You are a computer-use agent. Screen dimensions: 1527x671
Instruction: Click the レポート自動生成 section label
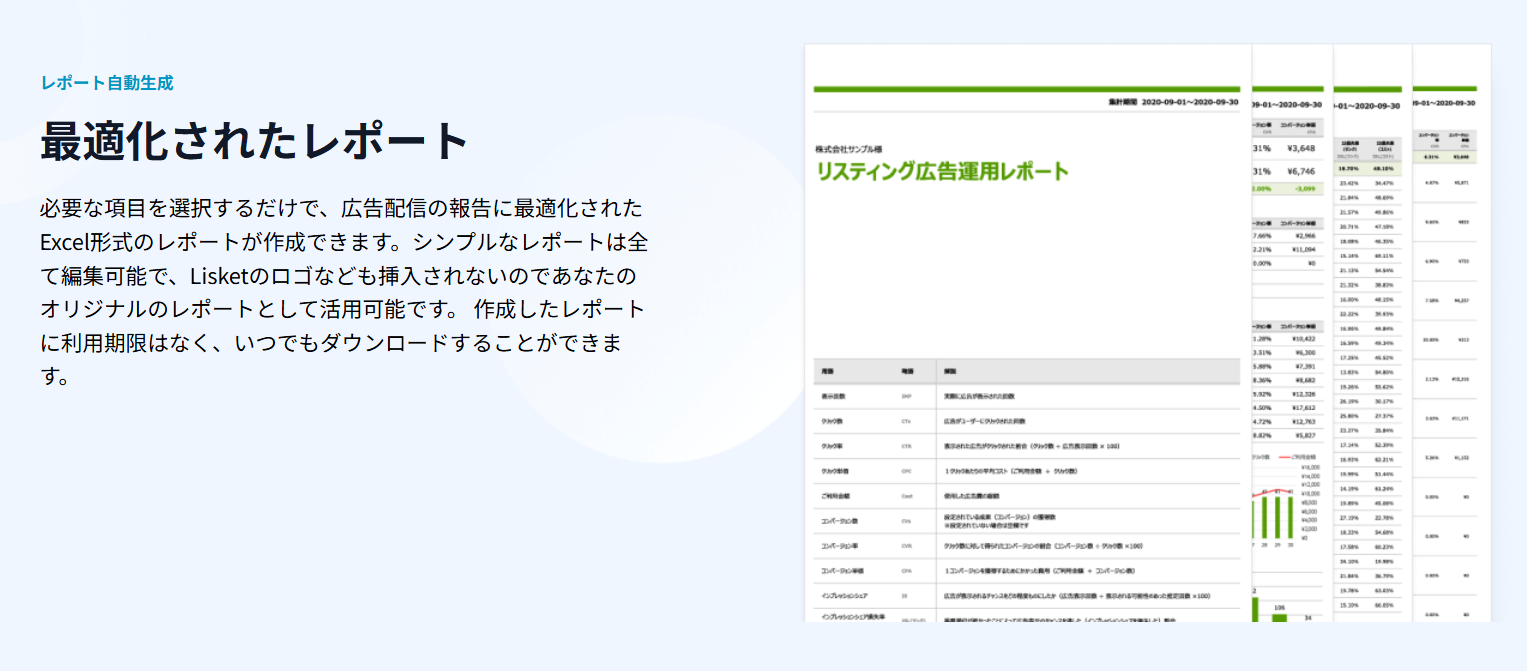107,83
